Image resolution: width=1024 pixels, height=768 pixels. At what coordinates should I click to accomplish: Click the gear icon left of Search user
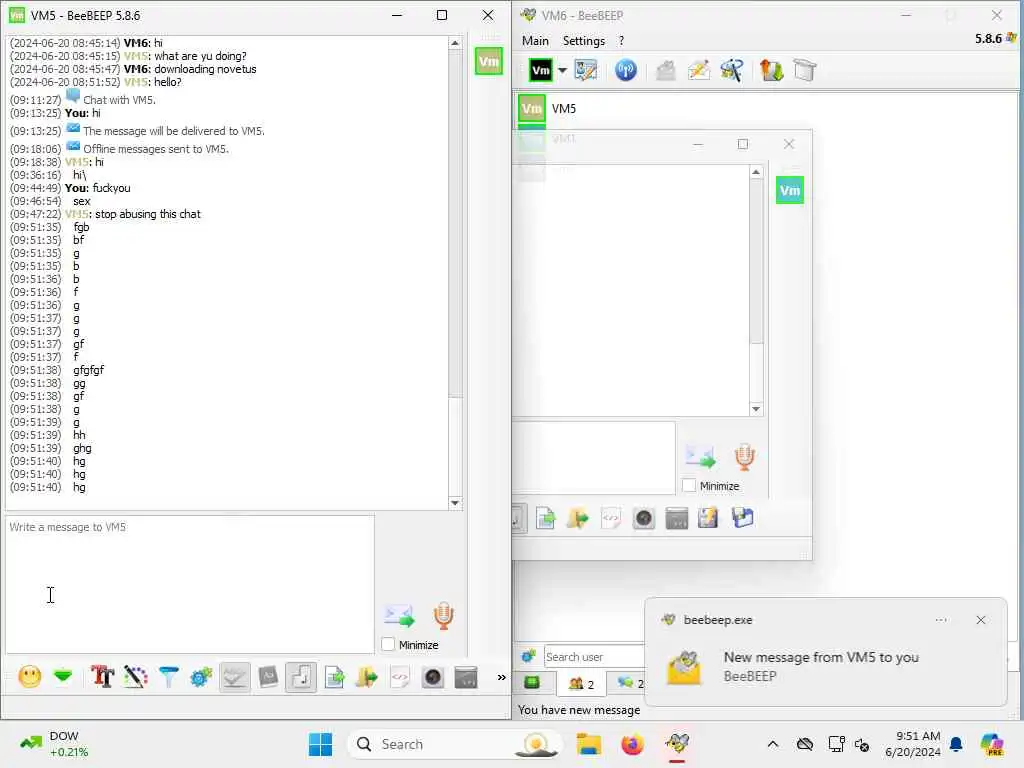click(x=528, y=656)
